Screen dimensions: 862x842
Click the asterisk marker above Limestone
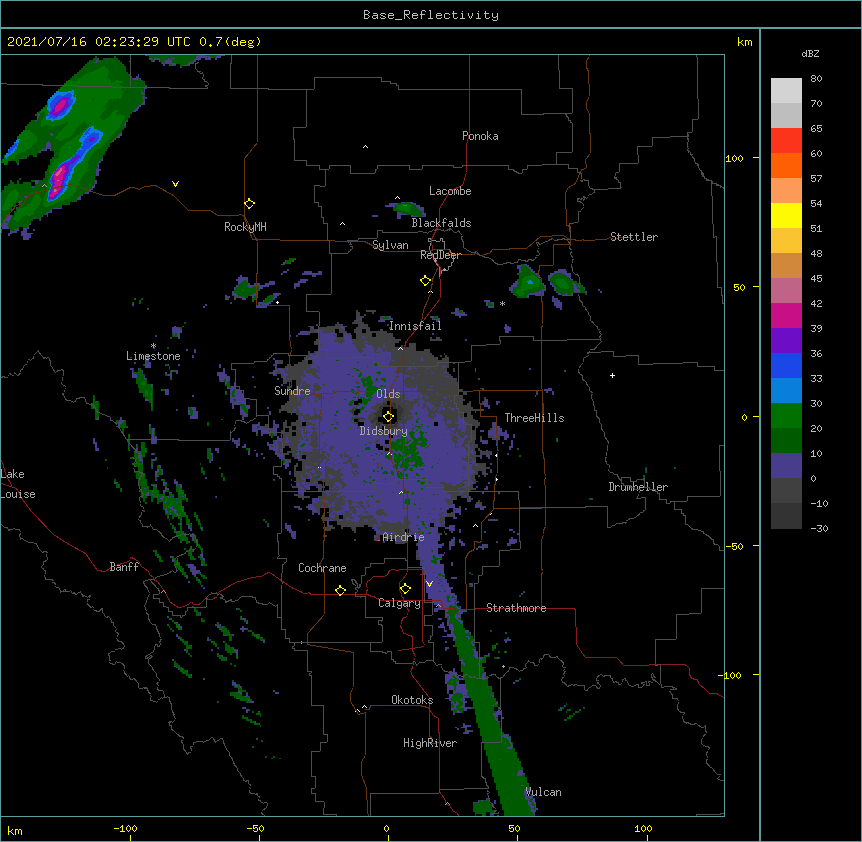click(x=153, y=346)
